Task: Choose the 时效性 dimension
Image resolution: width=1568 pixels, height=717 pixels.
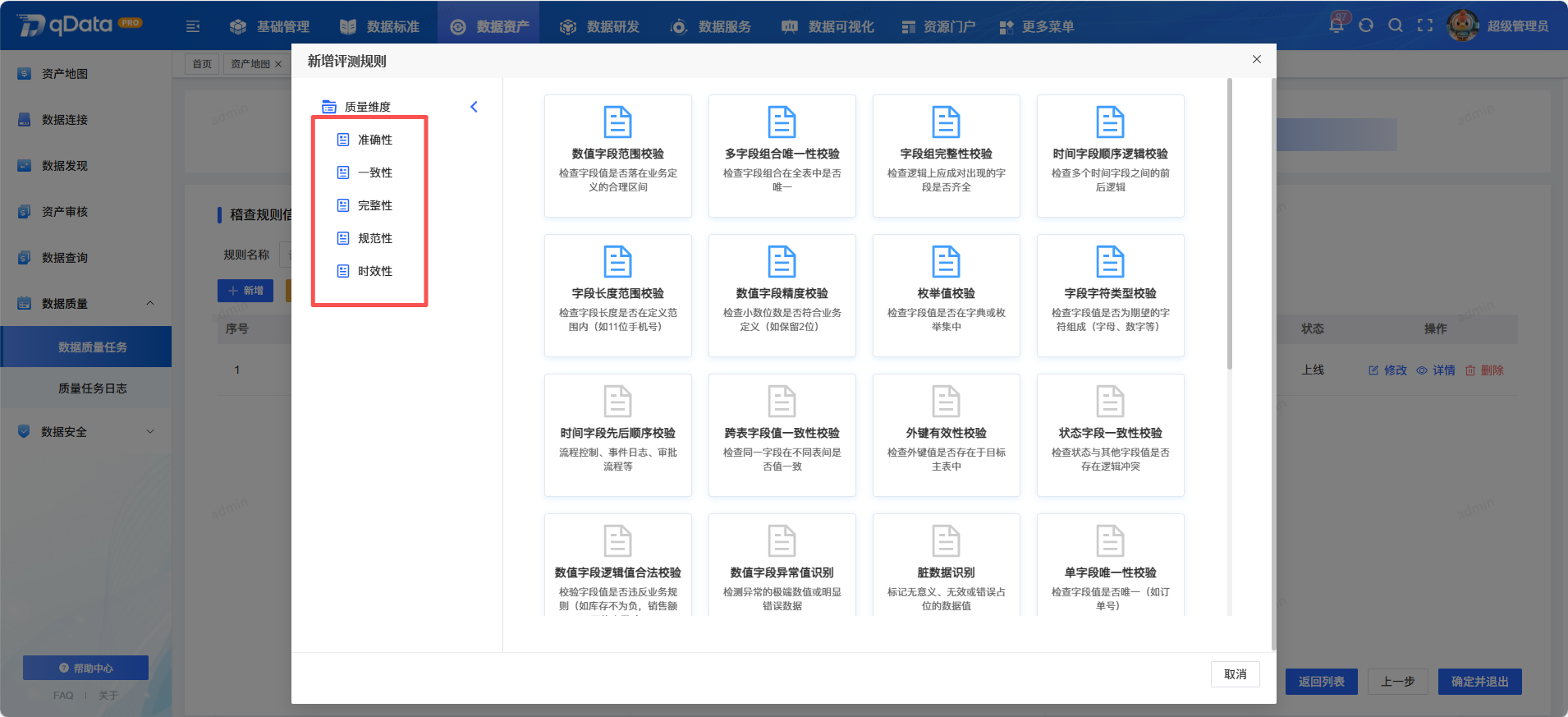Action: click(x=374, y=271)
